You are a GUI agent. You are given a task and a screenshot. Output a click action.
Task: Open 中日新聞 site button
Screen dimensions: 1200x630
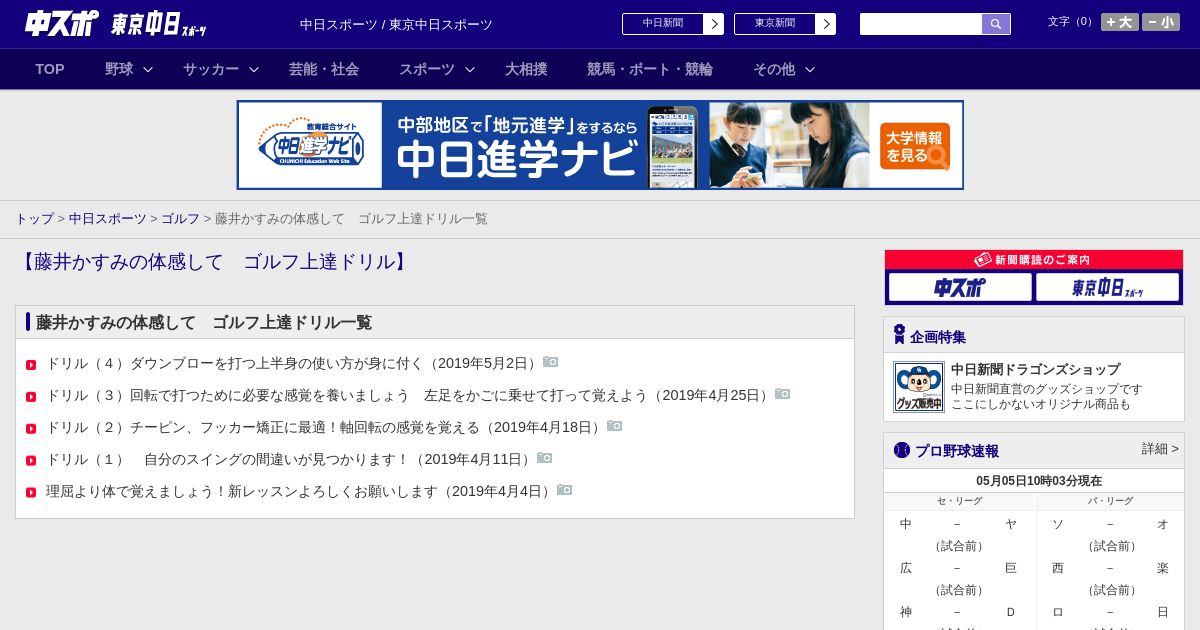tap(662, 24)
